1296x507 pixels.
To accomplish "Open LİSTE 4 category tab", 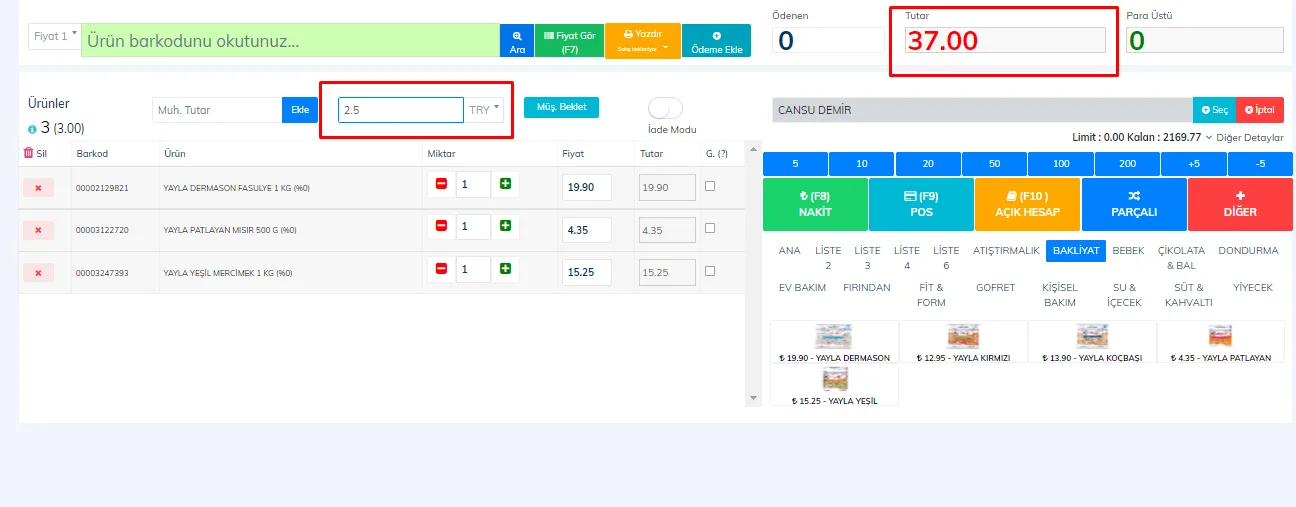I will [x=906, y=257].
